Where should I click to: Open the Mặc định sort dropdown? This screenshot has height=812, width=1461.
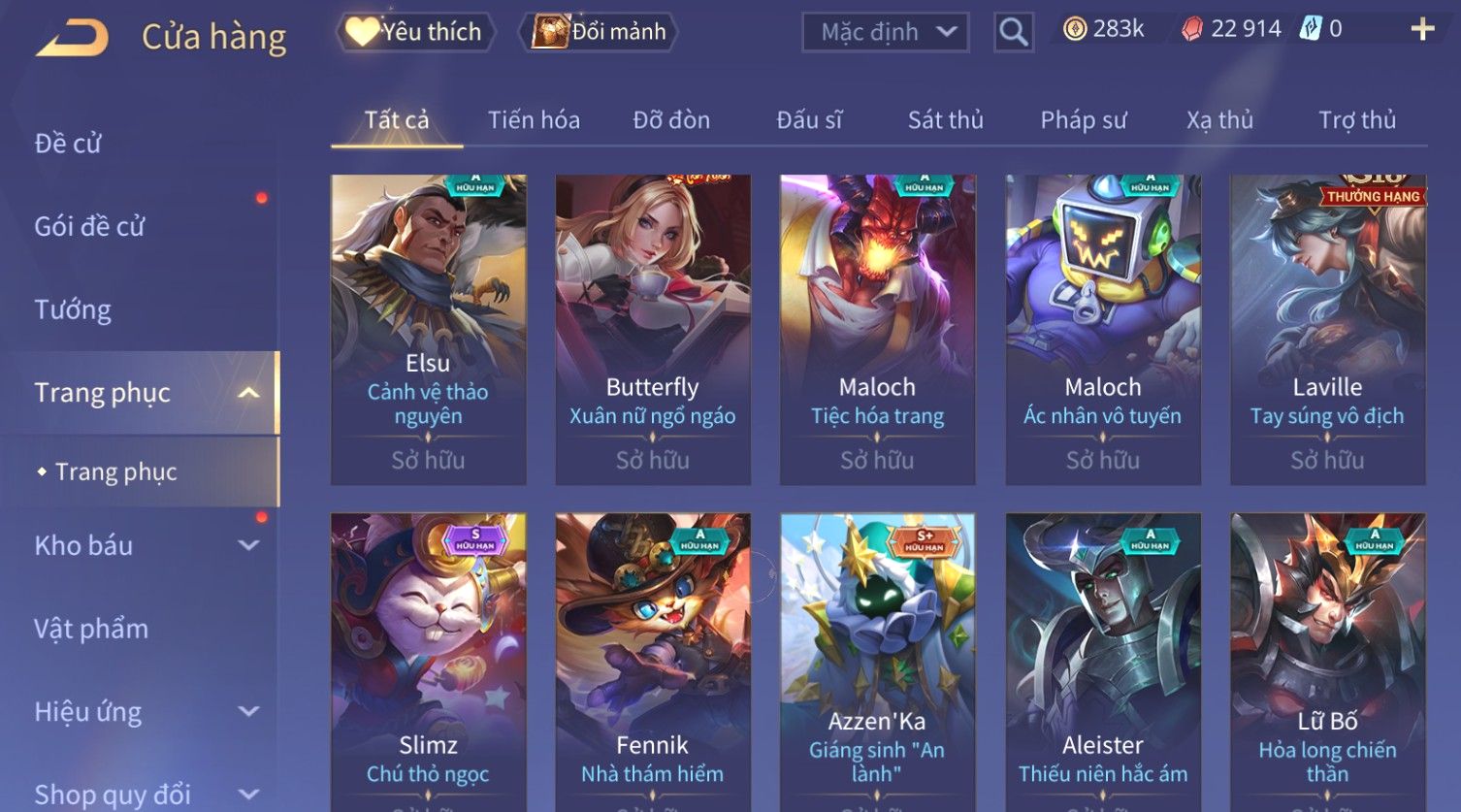click(885, 32)
